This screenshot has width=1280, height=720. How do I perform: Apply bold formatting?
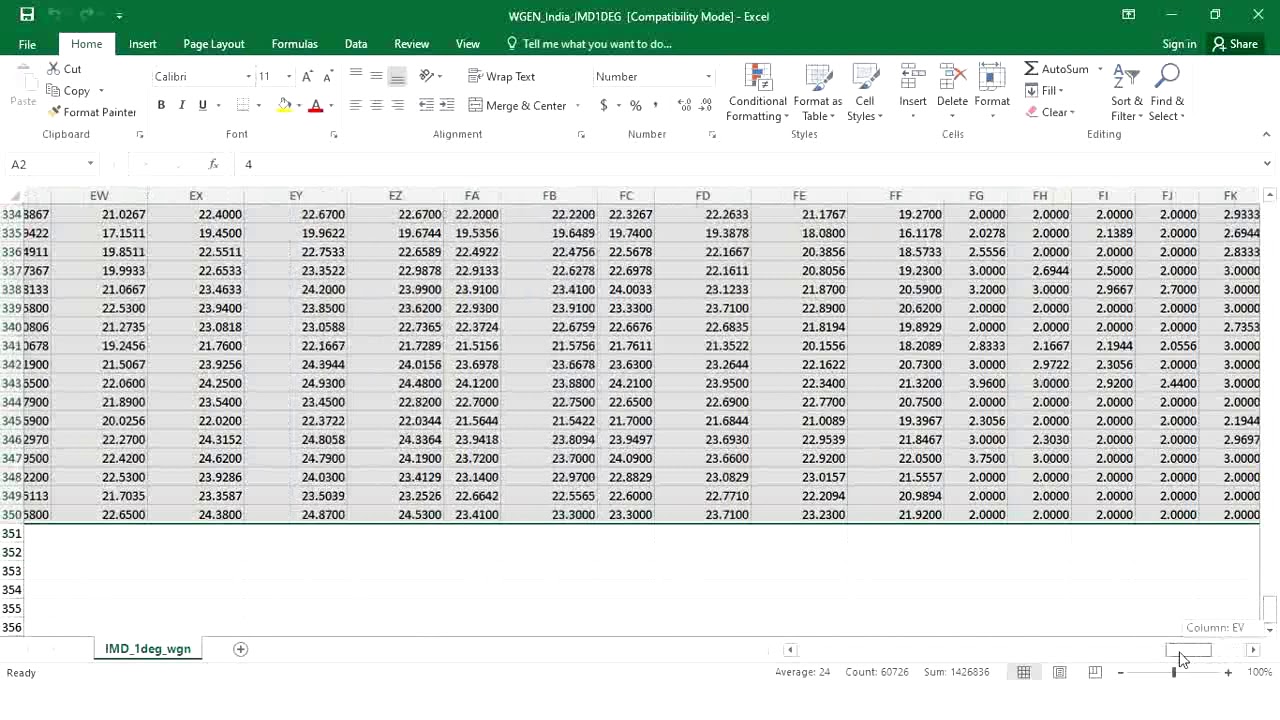click(x=161, y=105)
